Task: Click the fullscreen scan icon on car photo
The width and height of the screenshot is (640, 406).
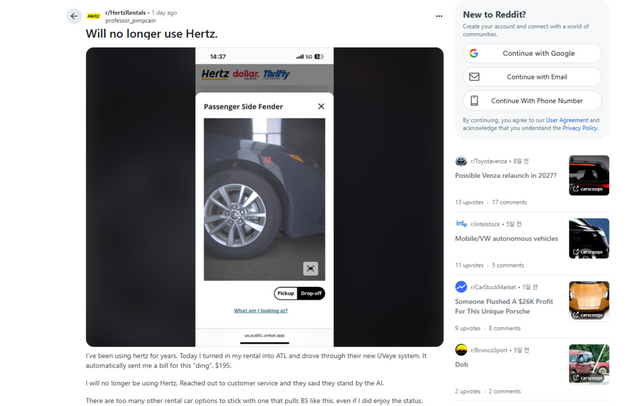Action: (x=311, y=268)
